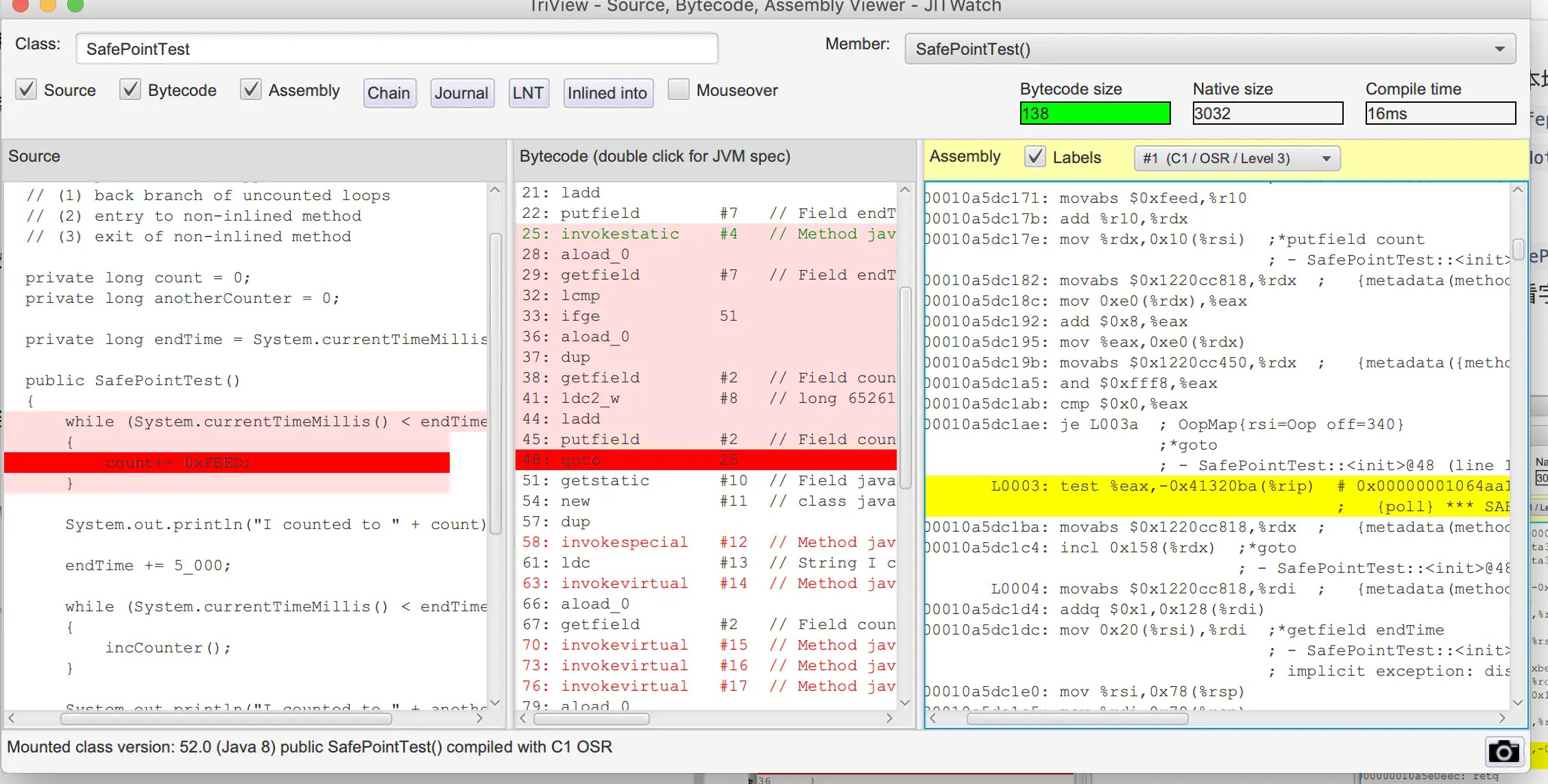This screenshot has height=784, width=1548.
Task: Disable the Labels checkbox
Action: [1035, 157]
